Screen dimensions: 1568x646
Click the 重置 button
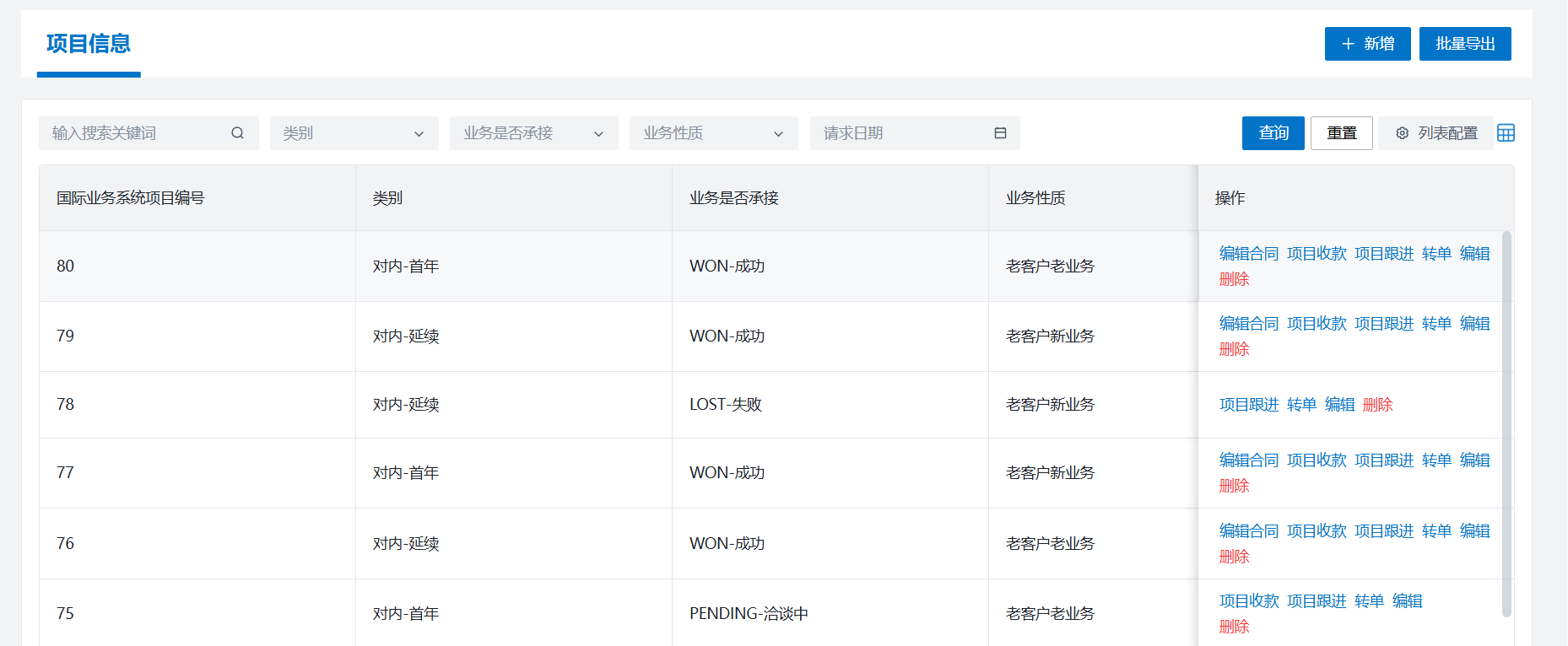coord(1341,133)
